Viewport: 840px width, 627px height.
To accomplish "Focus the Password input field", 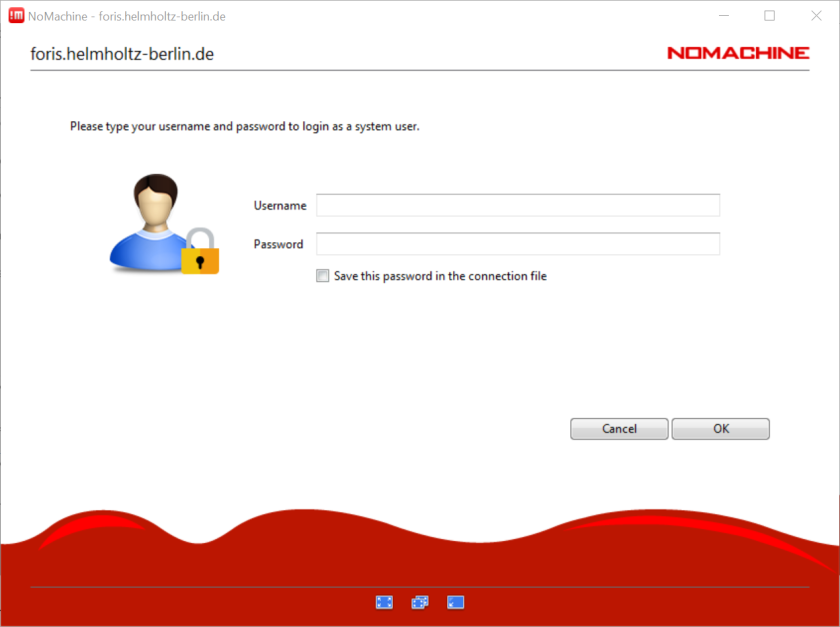I will [x=518, y=244].
